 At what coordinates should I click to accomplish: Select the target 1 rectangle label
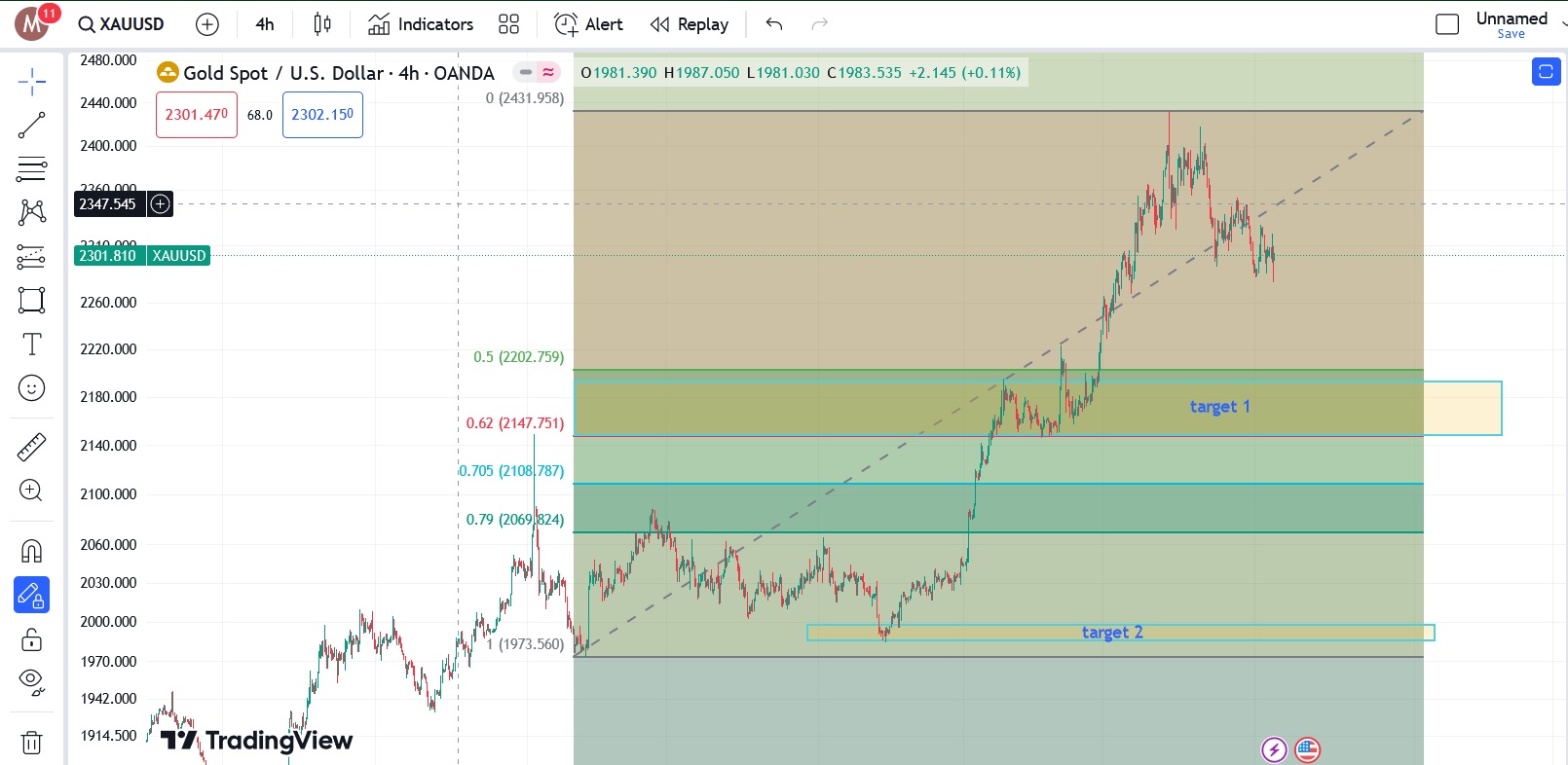(x=1219, y=407)
